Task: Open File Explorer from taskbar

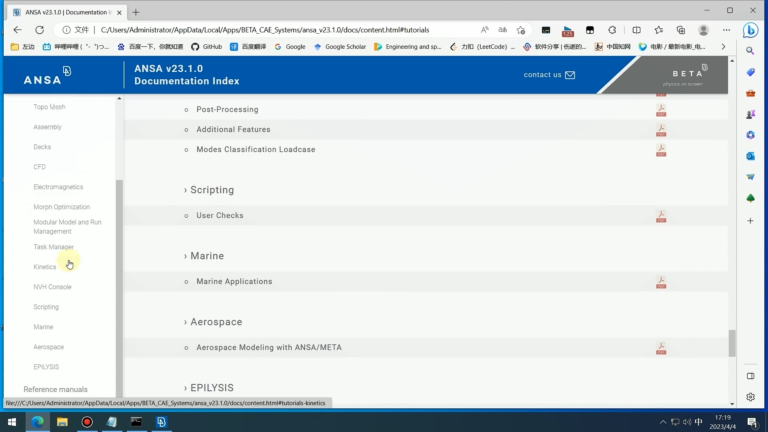Action: [62, 422]
